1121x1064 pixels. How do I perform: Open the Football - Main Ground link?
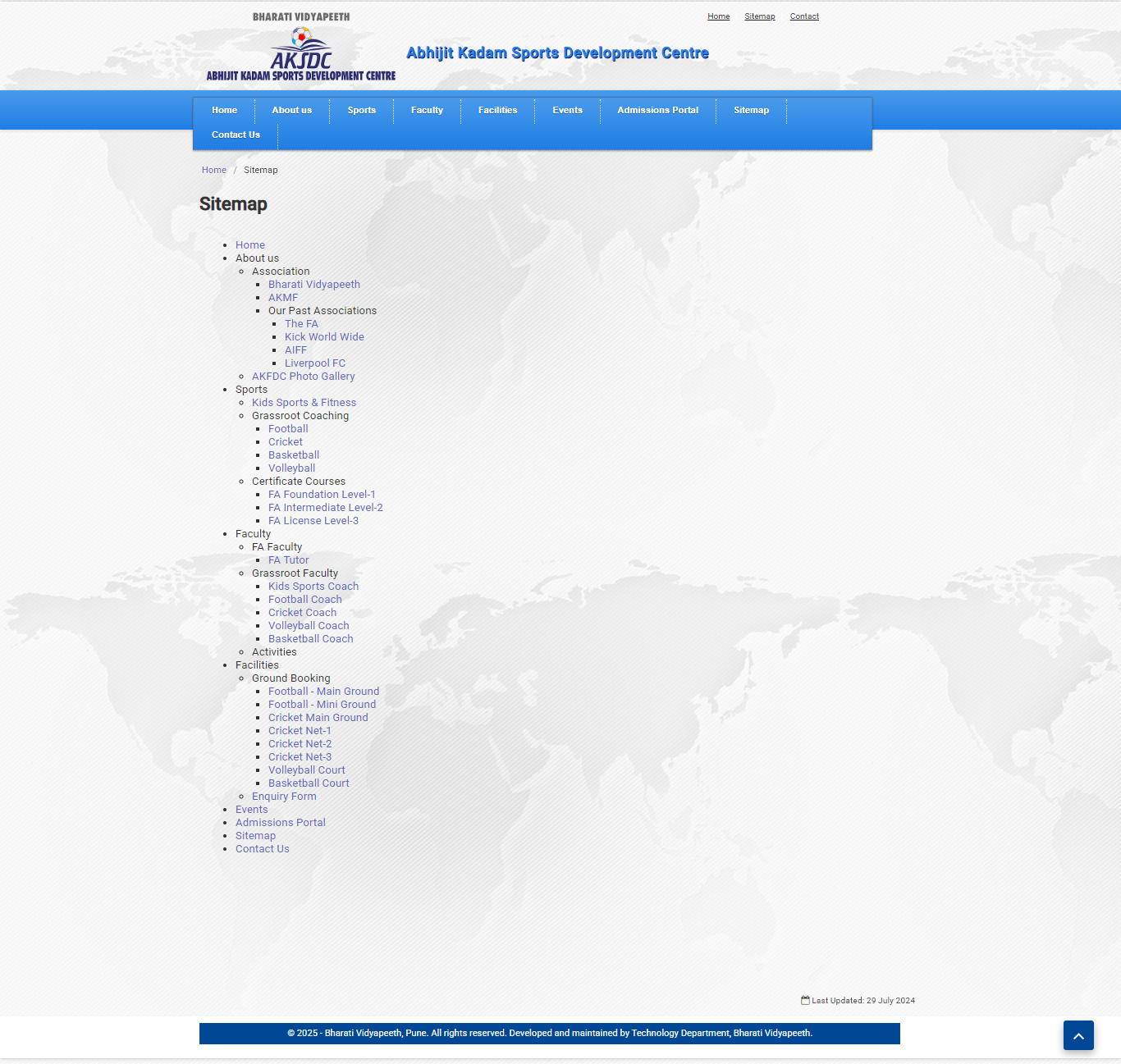click(x=324, y=692)
